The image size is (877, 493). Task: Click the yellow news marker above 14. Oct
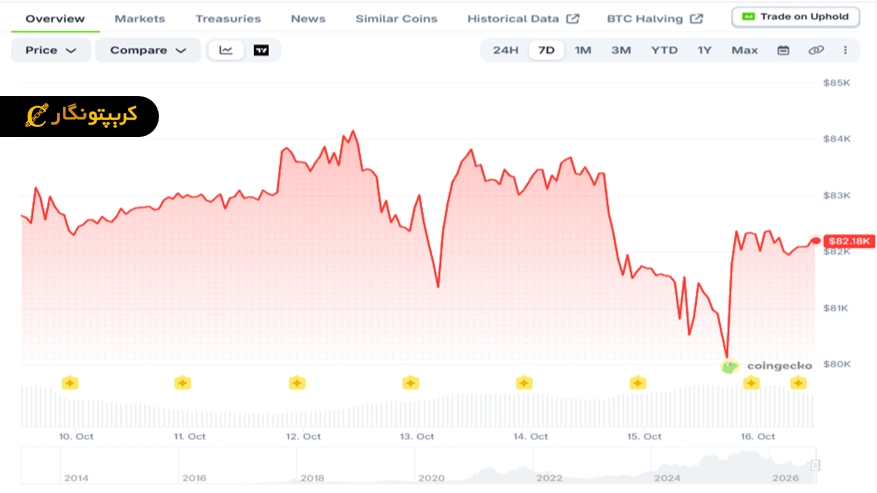point(524,383)
